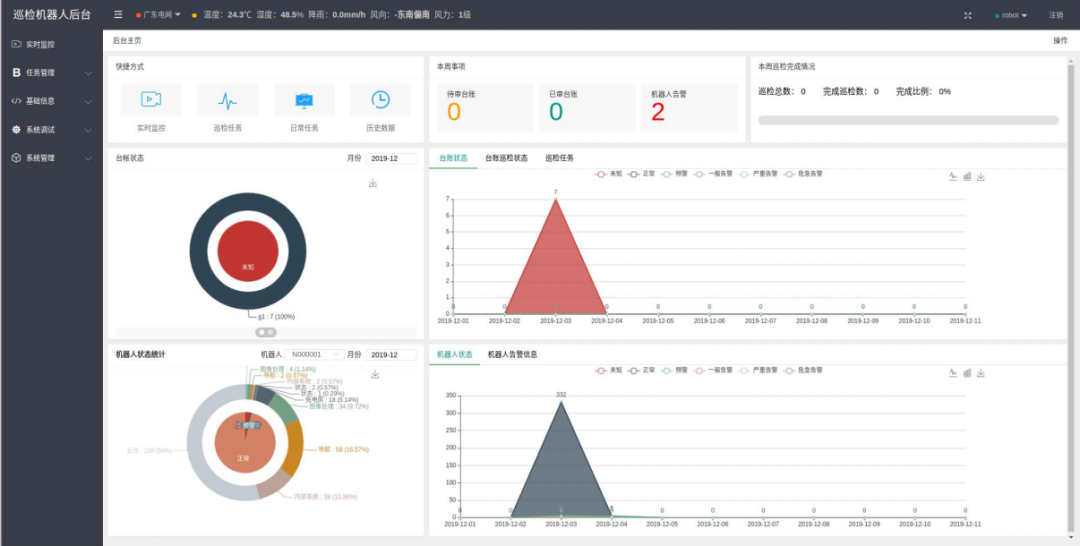1080x546 pixels.
Task: Open the 广东电网 dropdown in header
Action: [x=160, y=15]
